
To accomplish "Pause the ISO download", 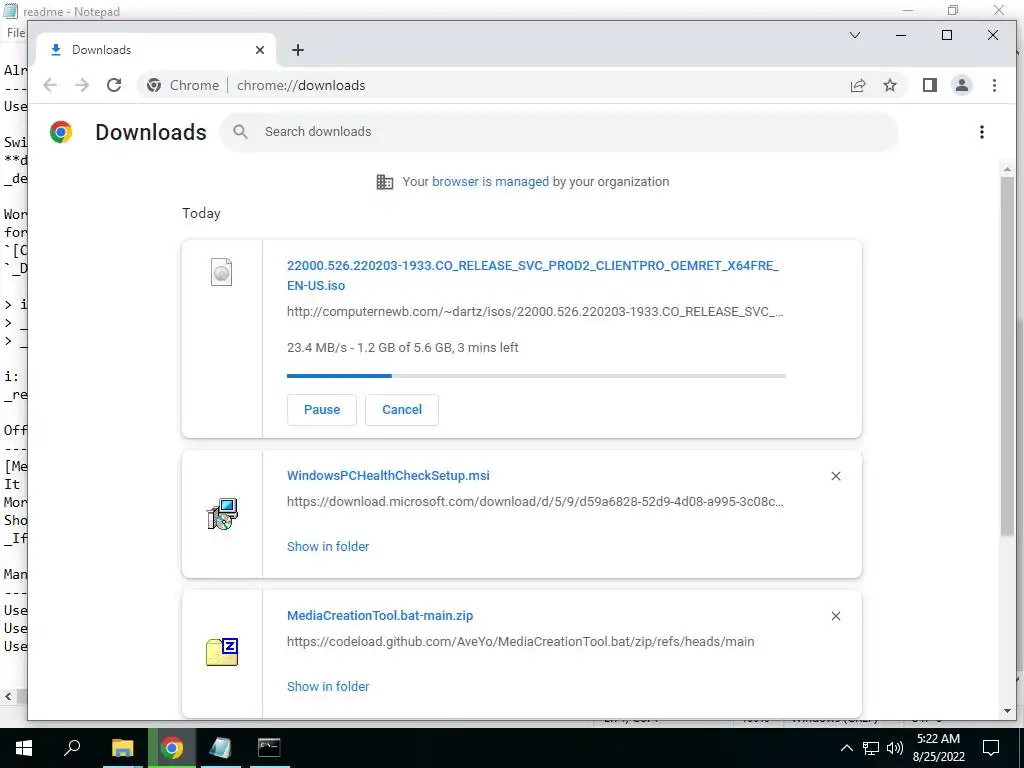I will [x=322, y=409].
